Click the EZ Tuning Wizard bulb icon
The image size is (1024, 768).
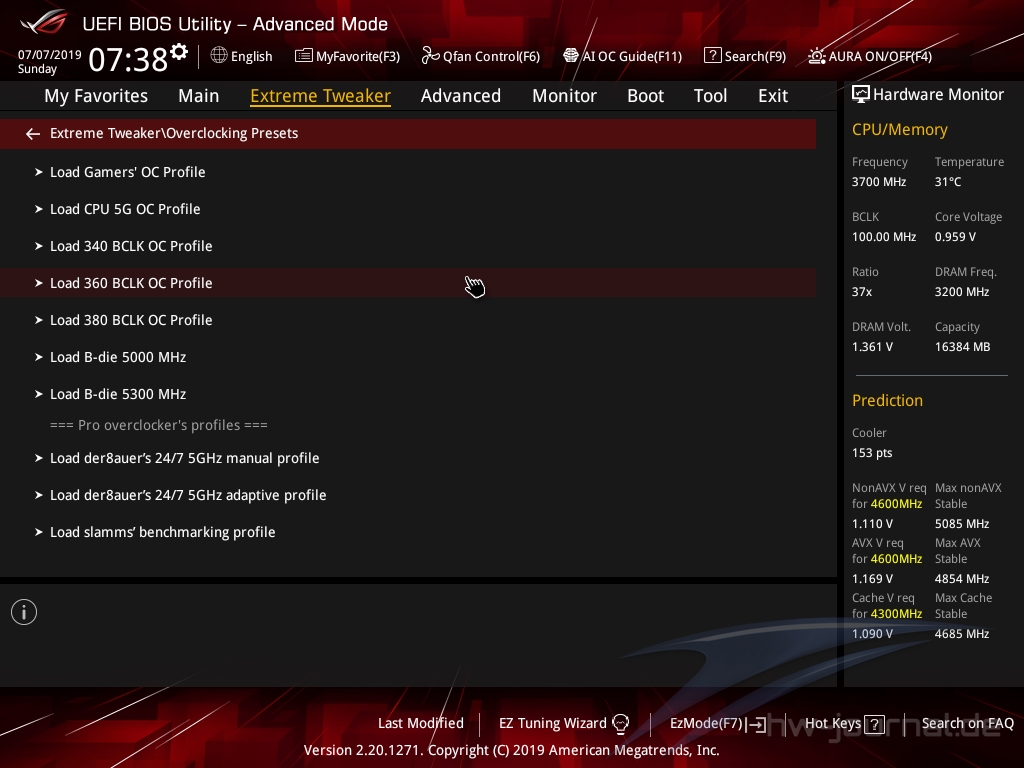[x=620, y=724]
